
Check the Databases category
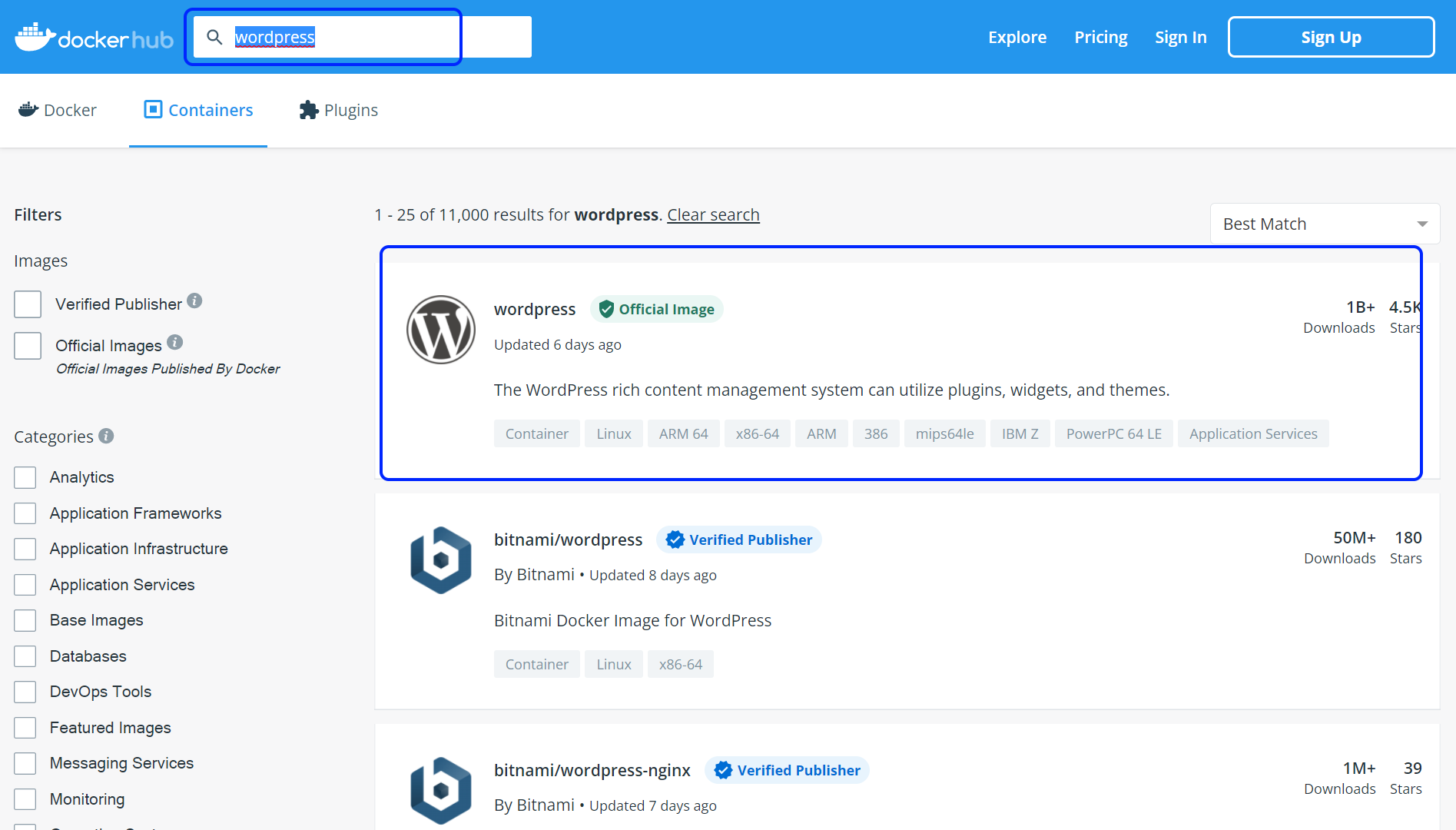[x=25, y=656]
